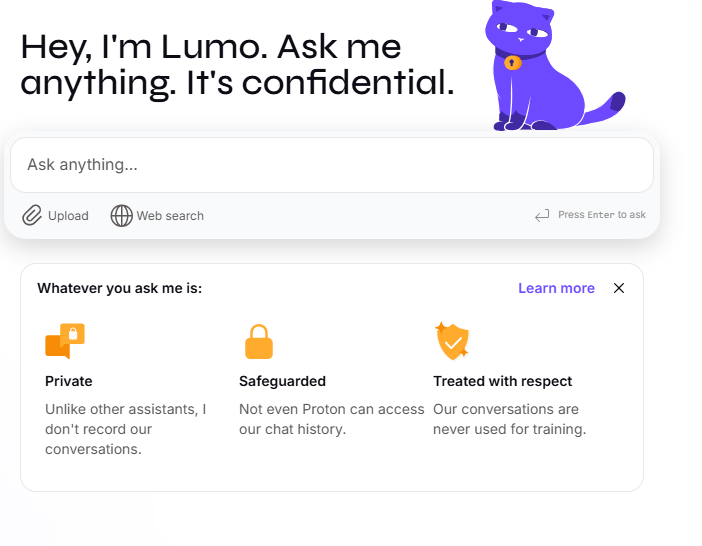702x546 pixels.
Task: Click the Whatever you ask me is title
Action: click(120, 288)
